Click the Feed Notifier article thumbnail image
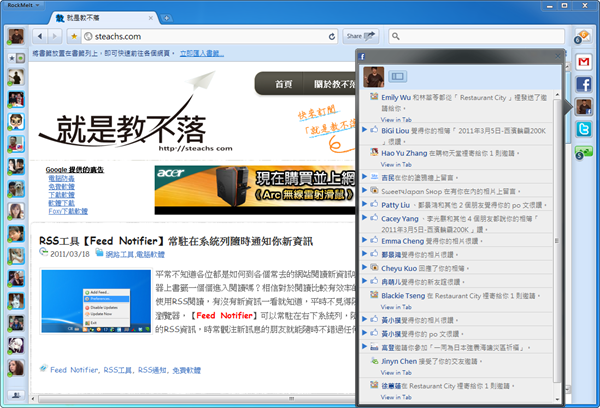The width and height of the screenshot is (600, 408). pyautogui.click(x=96, y=301)
